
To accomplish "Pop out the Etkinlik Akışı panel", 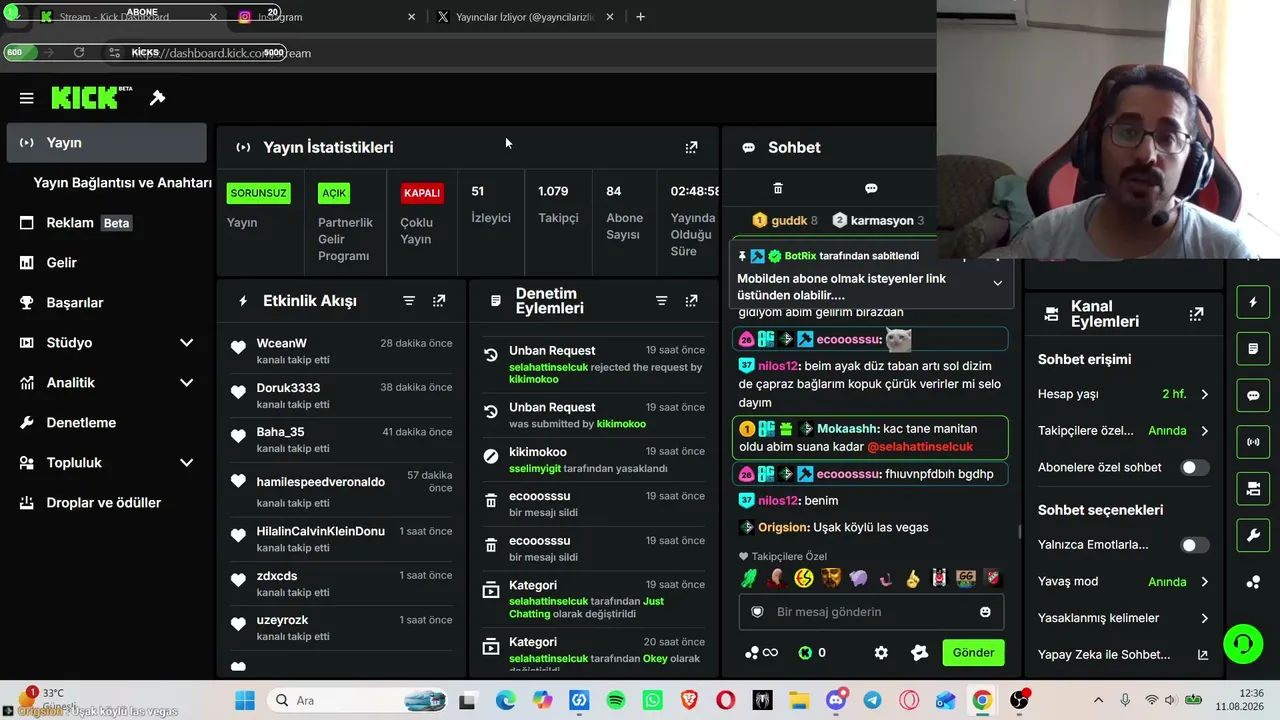I will click(439, 300).
